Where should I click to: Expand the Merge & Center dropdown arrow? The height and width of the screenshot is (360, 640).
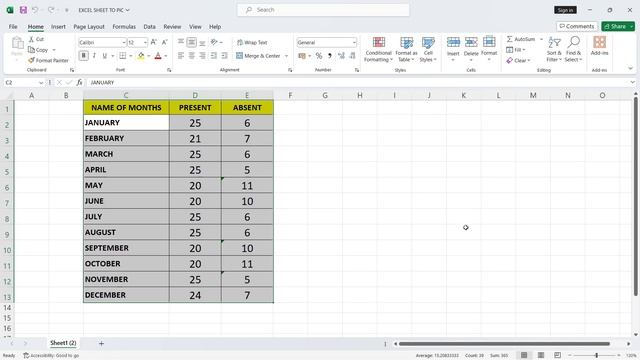point(286,56)
